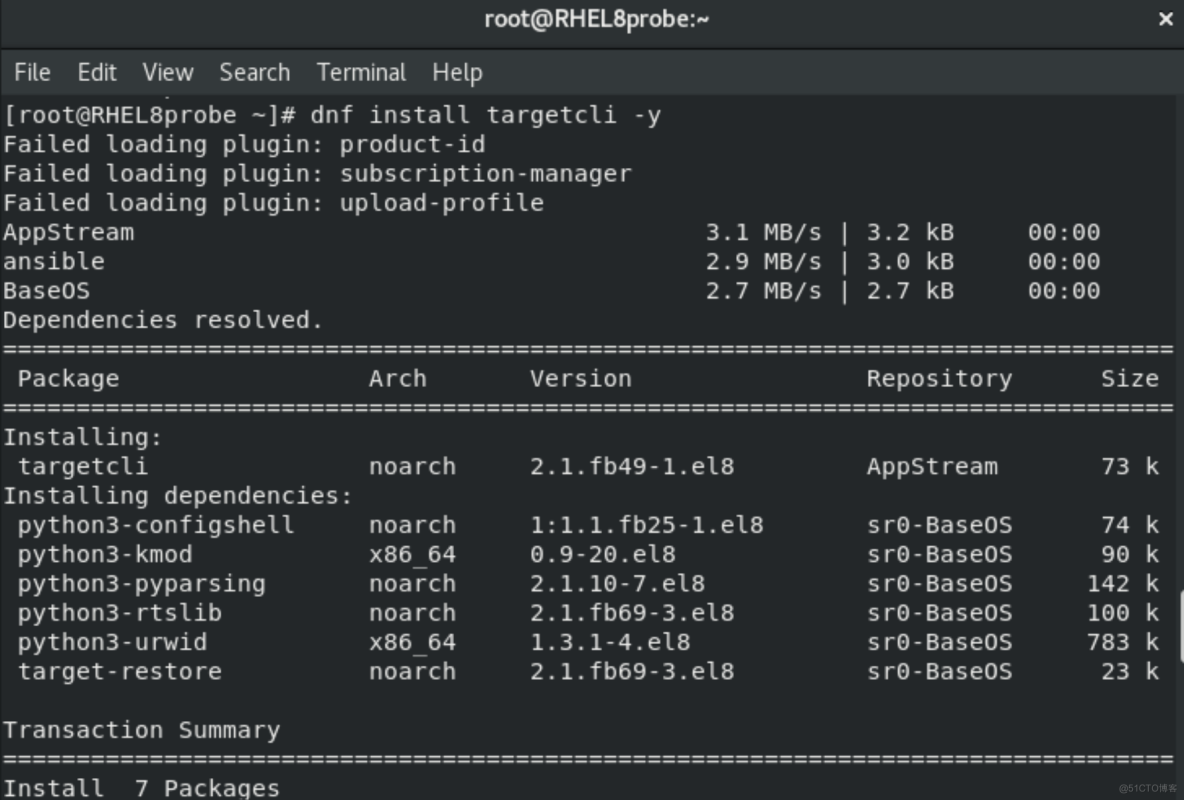Click the 783 k size value

tap(1122, 643)
